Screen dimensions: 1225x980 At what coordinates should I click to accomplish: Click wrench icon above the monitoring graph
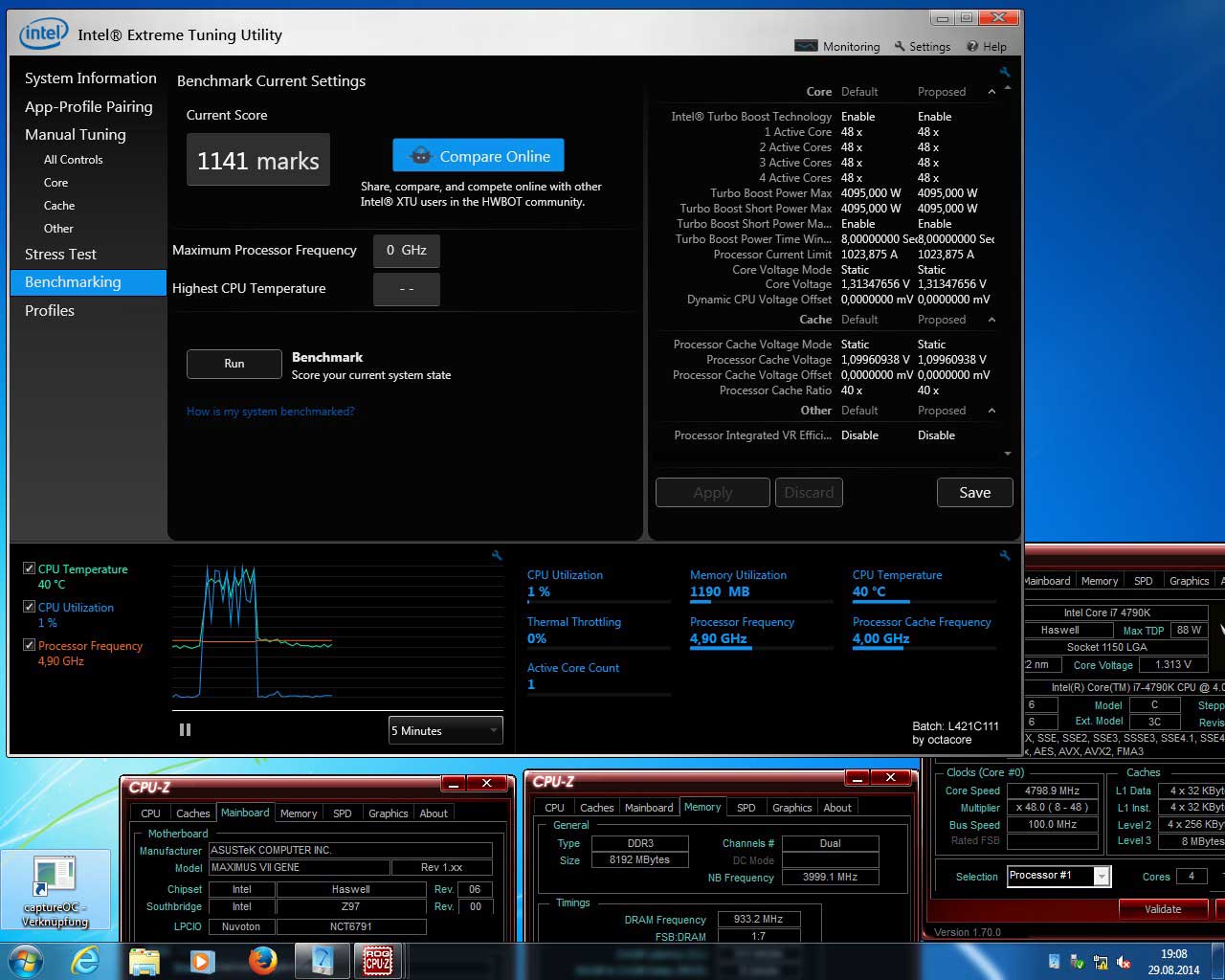(x=497, y=555)
